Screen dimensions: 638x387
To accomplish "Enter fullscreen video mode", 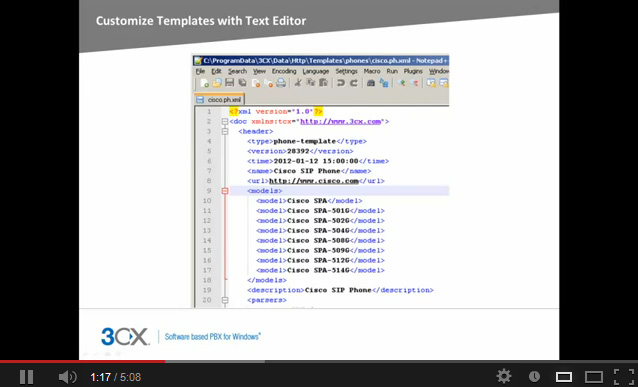I will (624, 377).
